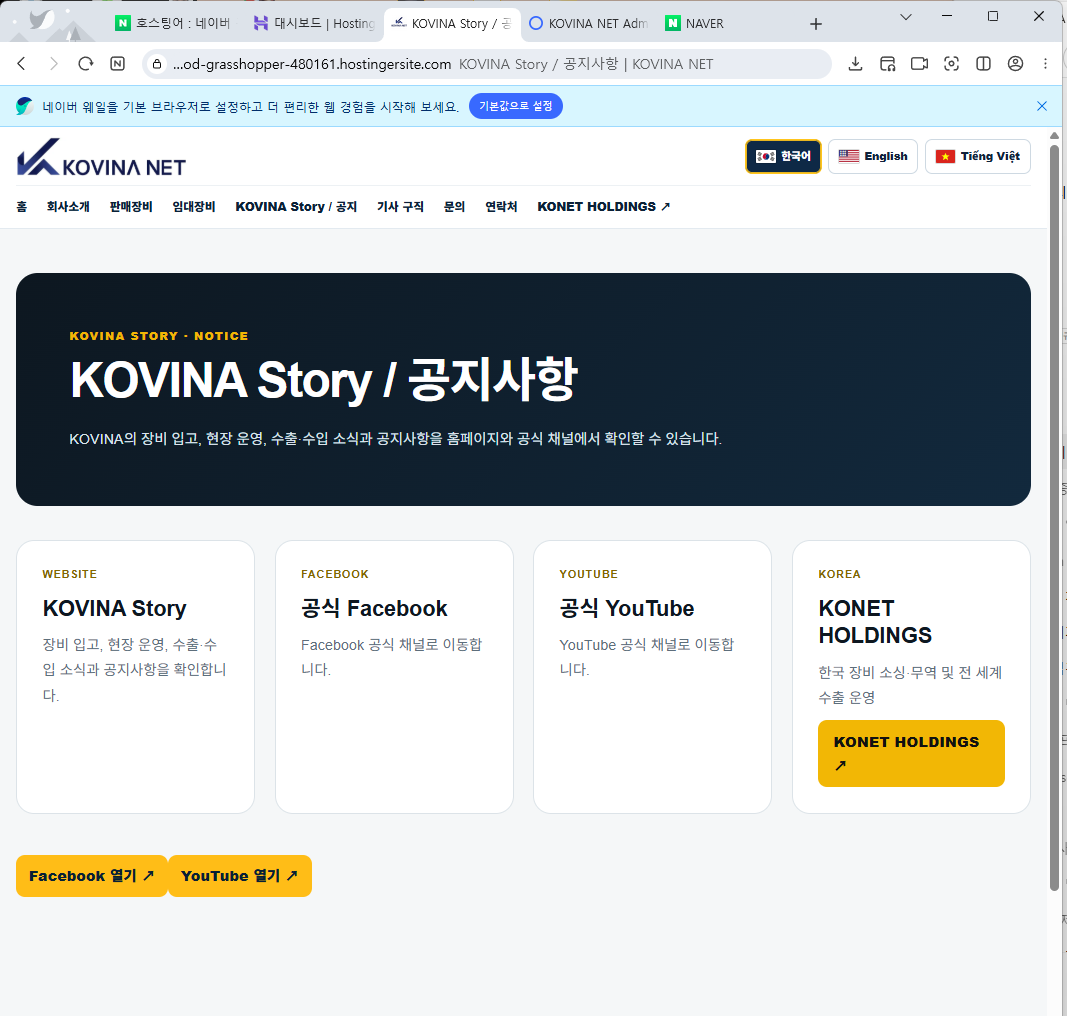Click the yellow KONET HOLDINGS card button
The width and height of the screenshot is (1067, 1016).
tap(911, 753)
